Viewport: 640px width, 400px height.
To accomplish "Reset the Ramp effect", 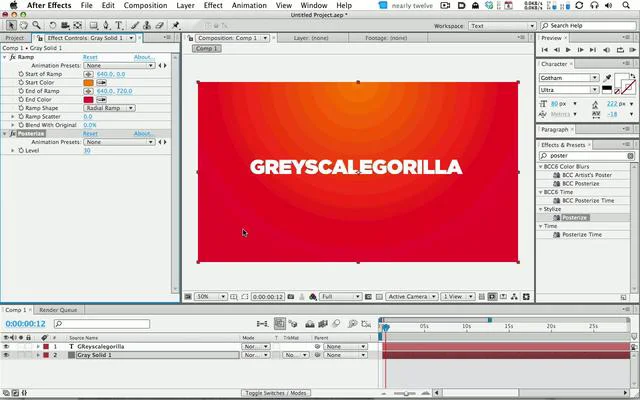I will pyautogui.click(x=90, y=57).
